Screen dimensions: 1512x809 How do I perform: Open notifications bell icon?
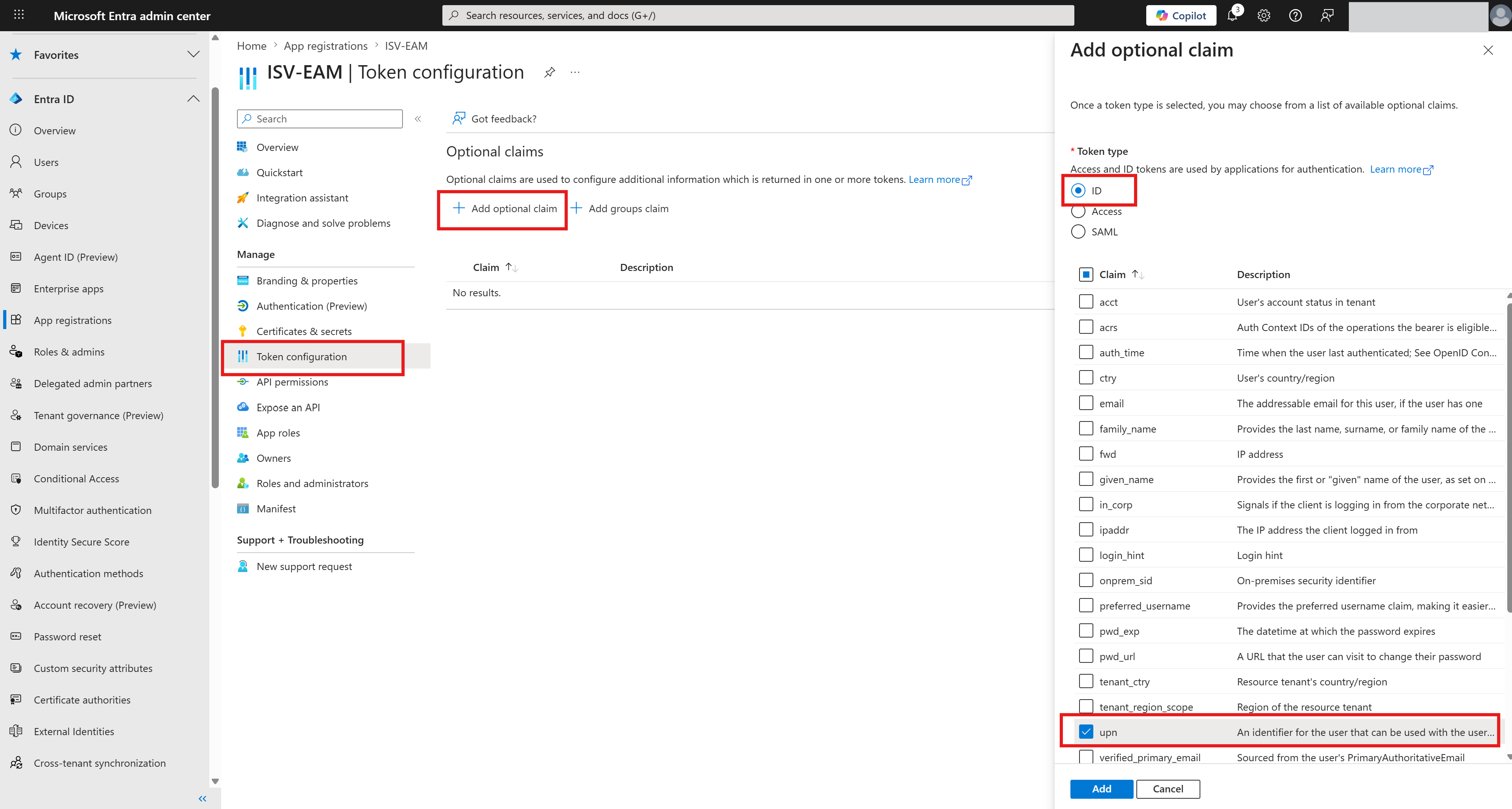pyautogui.click(x=1232, y=15)
